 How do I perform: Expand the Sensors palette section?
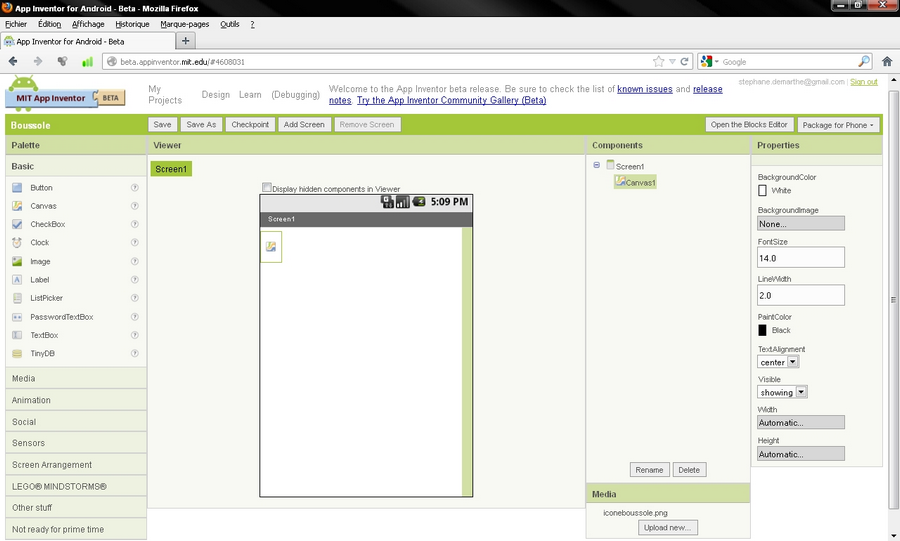[76, 443]
